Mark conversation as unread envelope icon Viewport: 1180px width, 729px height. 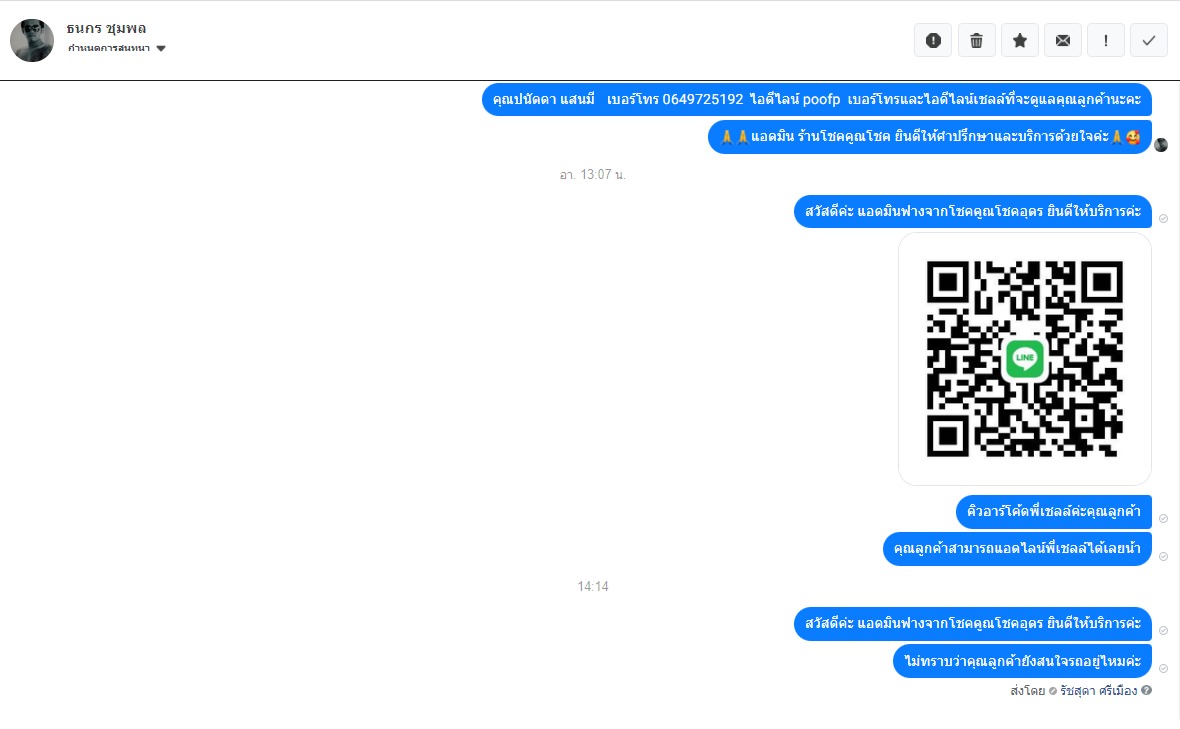click(1063, 41)
